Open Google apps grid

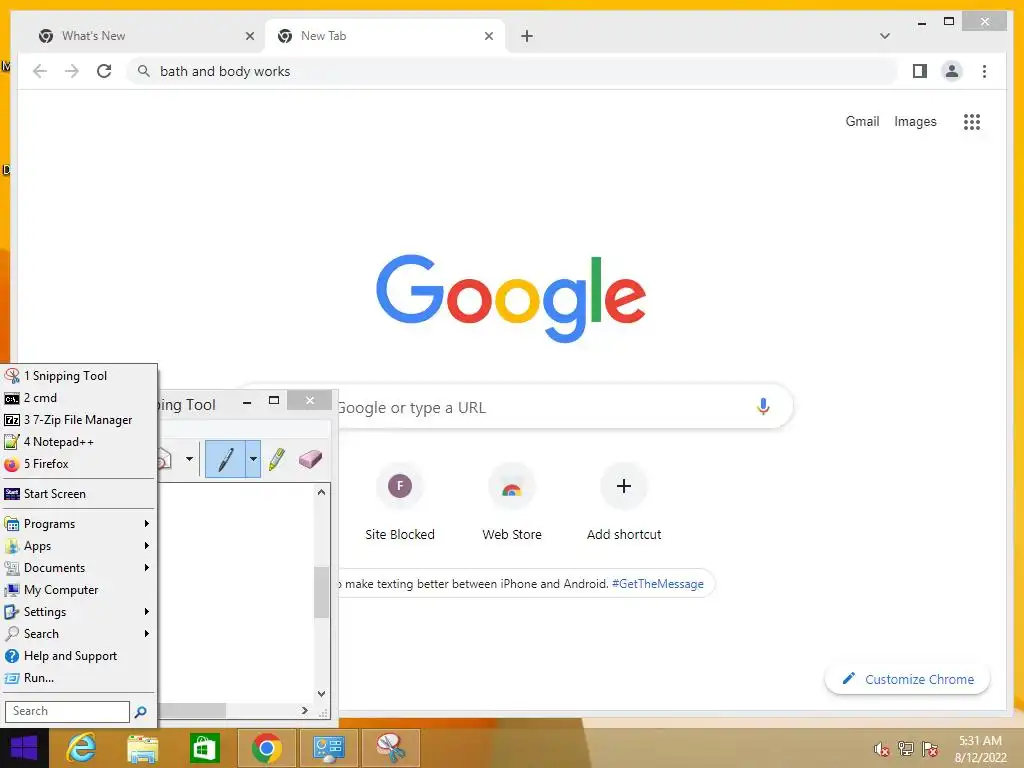(x=972, y=121)
